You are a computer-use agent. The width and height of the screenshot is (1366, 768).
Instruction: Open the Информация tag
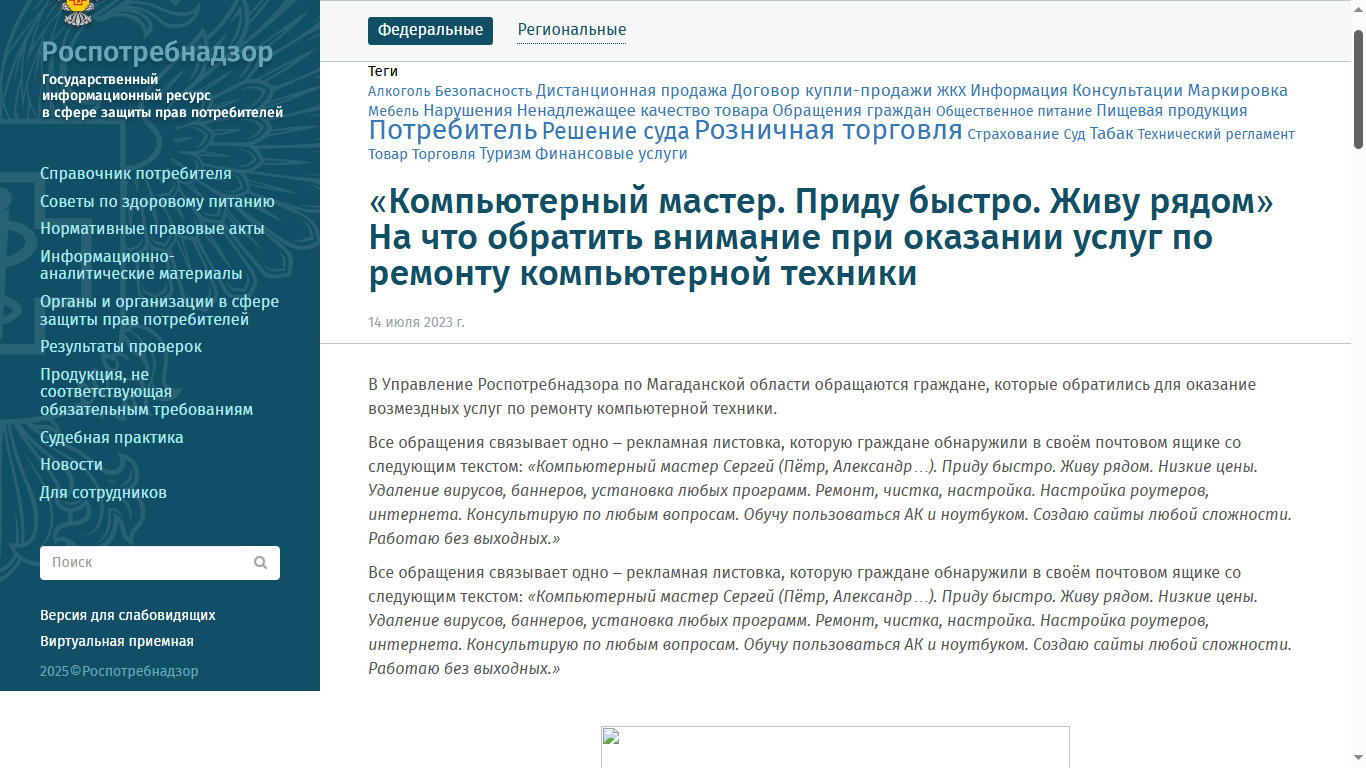coord(1019,91)
